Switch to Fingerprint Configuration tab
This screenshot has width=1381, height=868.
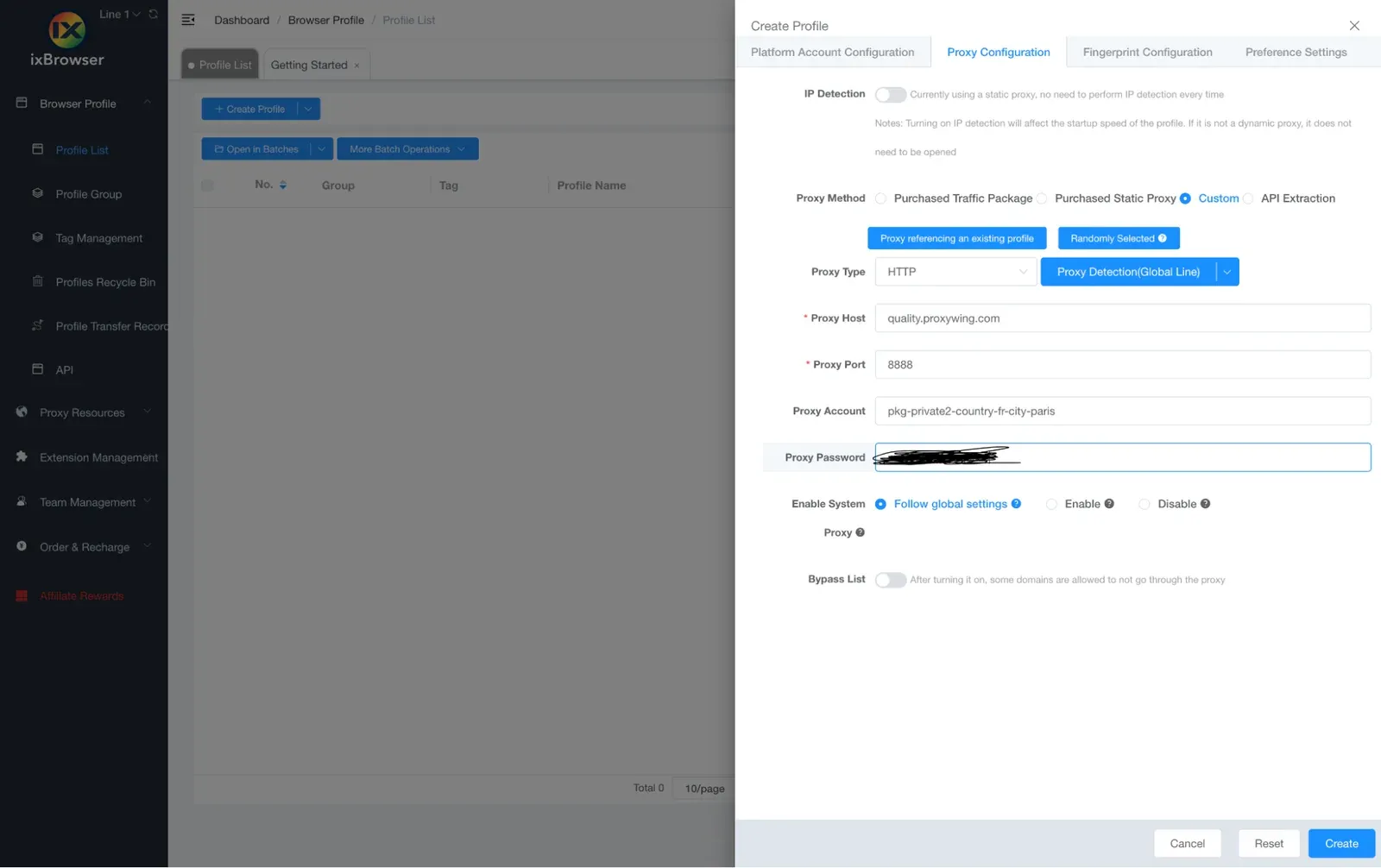pyautogui.click(x=1147, y=52)
